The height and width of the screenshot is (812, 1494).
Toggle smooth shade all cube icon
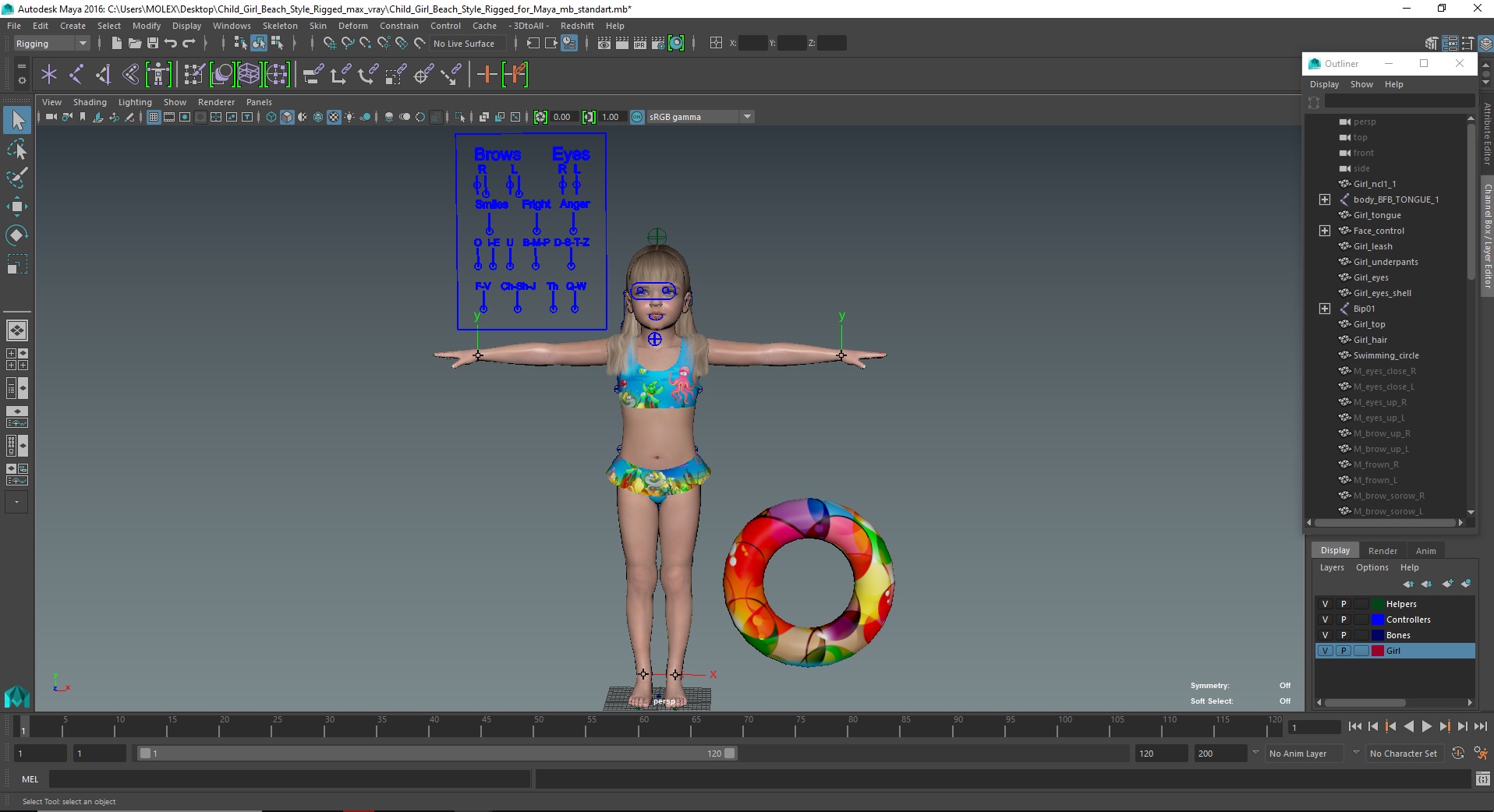[x=287, y=117]
